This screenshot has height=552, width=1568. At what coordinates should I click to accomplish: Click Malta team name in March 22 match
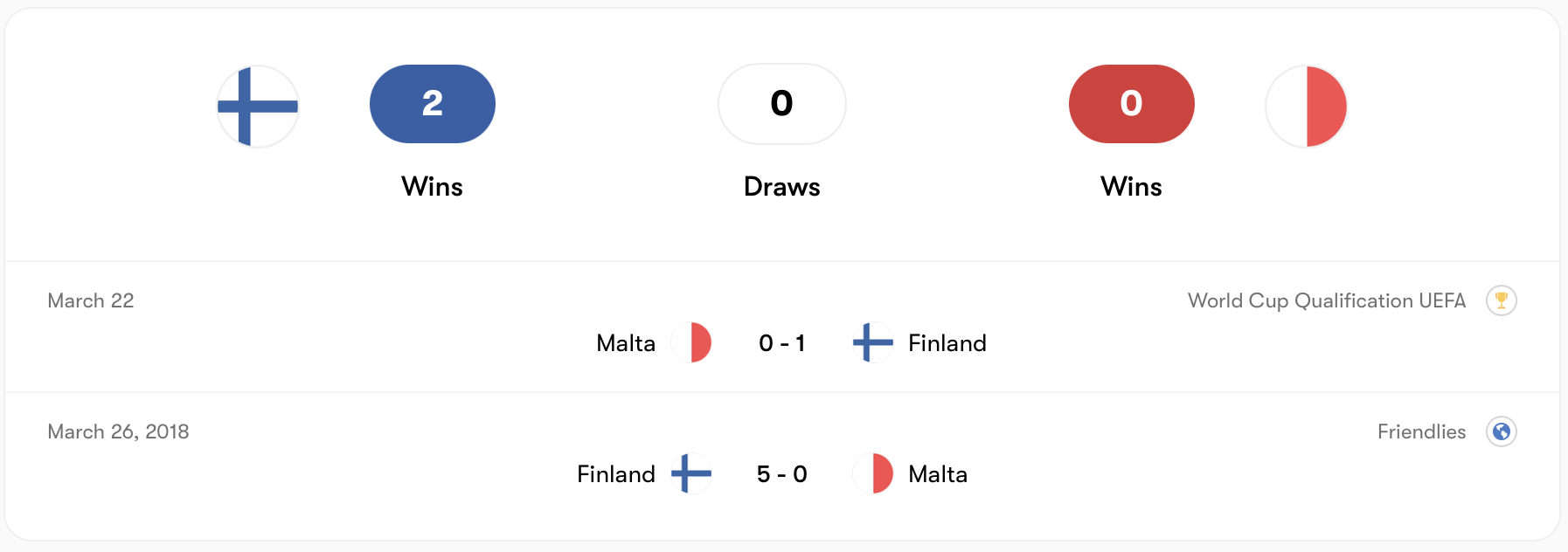[x=626, y=343]
